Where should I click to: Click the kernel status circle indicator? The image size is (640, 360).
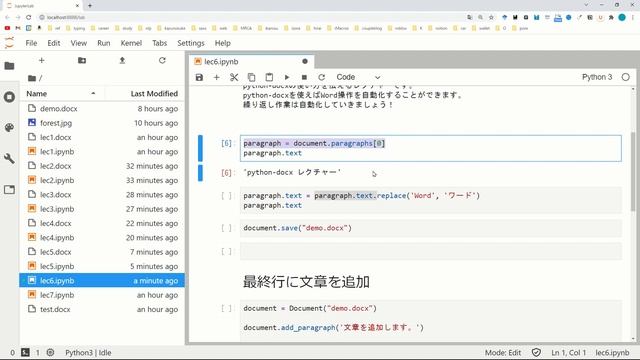click(625, 77)
